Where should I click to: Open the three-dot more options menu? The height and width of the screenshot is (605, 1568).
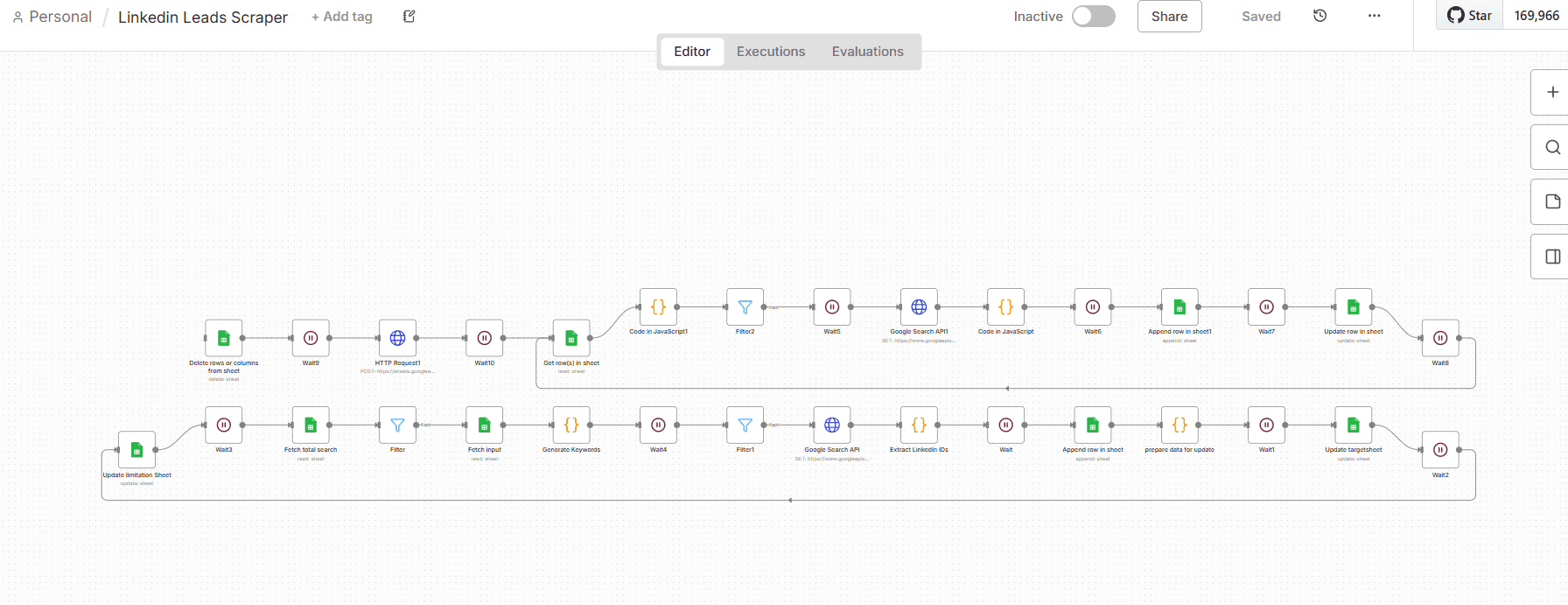tap(1374, 16)
